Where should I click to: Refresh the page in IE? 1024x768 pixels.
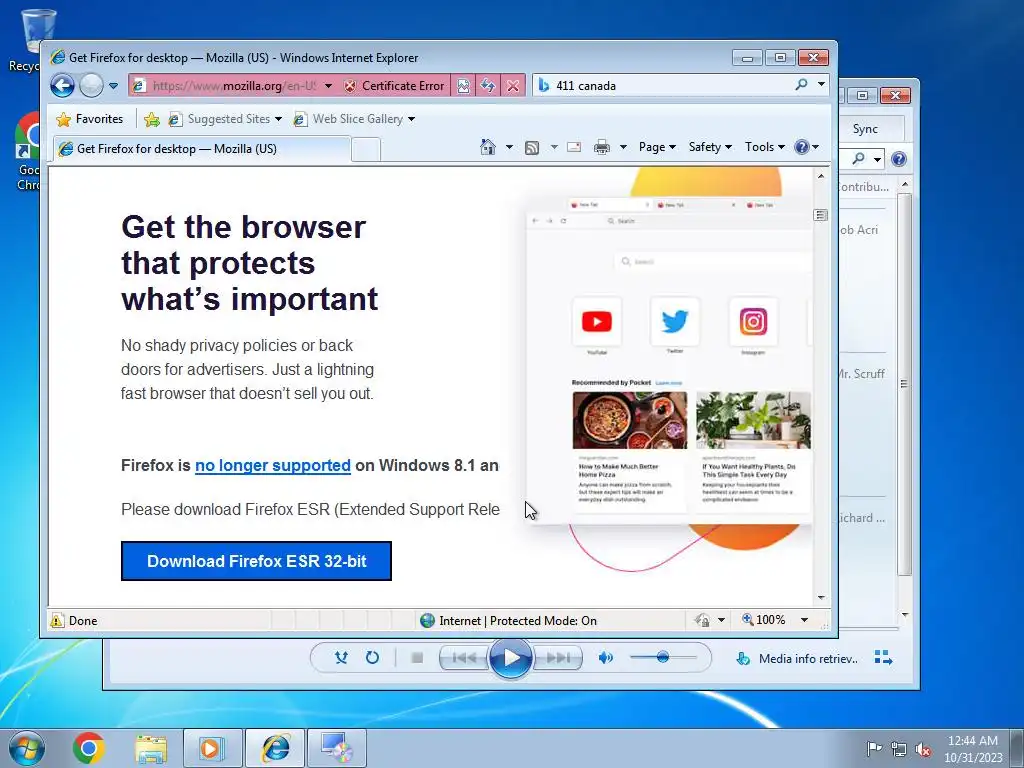(488, 86)
